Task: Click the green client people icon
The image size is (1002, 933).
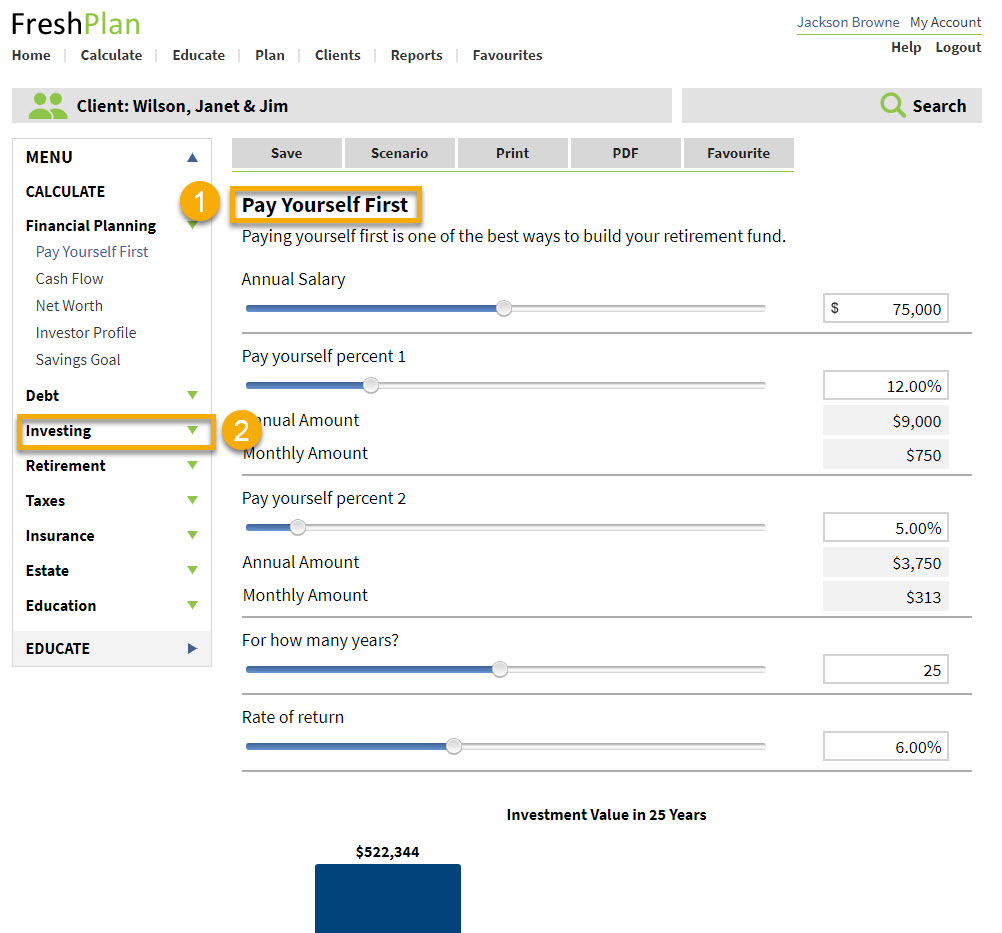Action: pyautogui.click(x=47, y=105)
